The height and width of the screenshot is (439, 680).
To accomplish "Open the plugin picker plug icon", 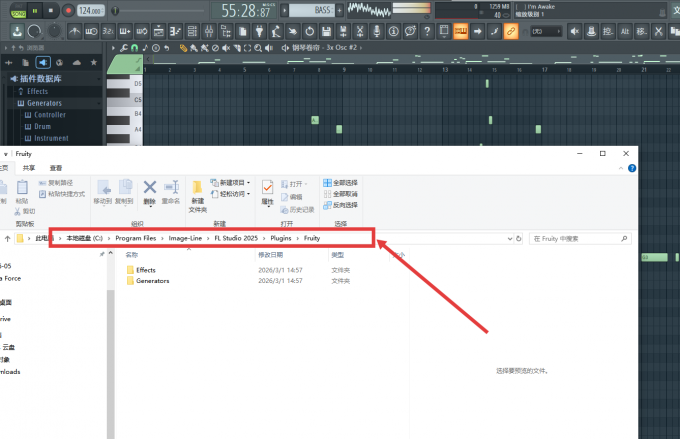I will pyautogui.click(x=259, y=31).
